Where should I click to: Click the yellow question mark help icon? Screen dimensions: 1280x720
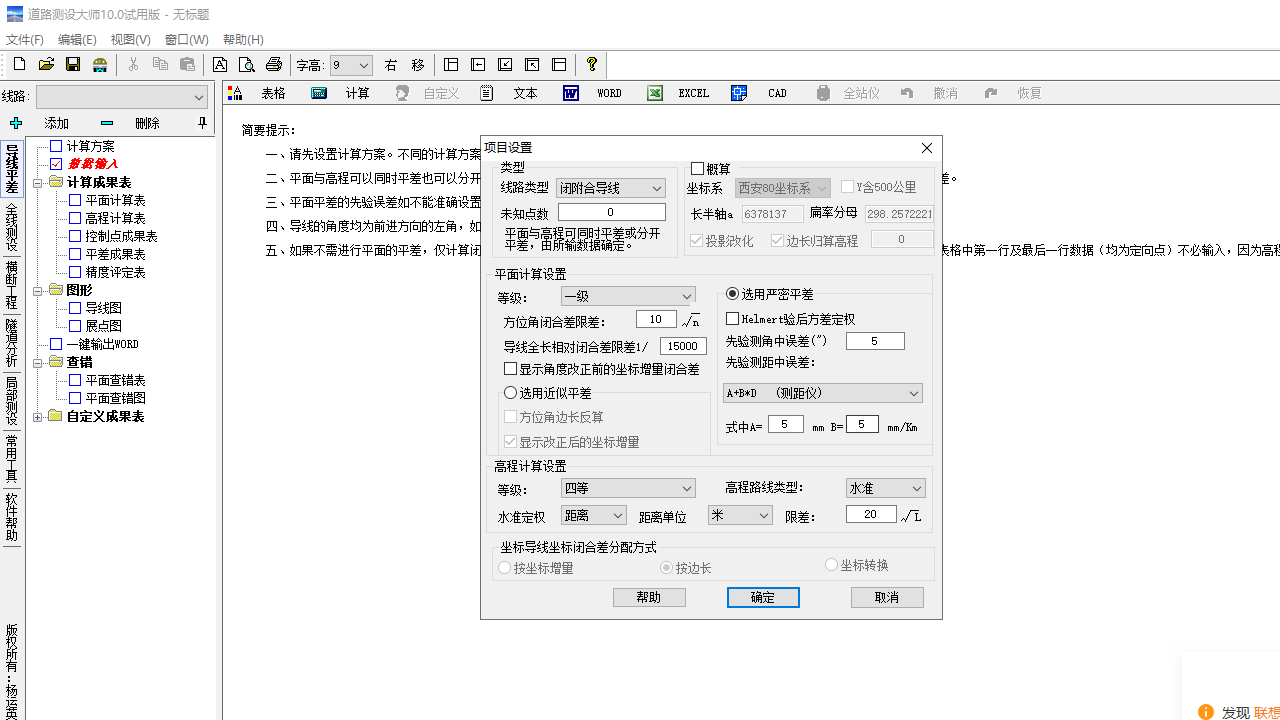point(592,65)
